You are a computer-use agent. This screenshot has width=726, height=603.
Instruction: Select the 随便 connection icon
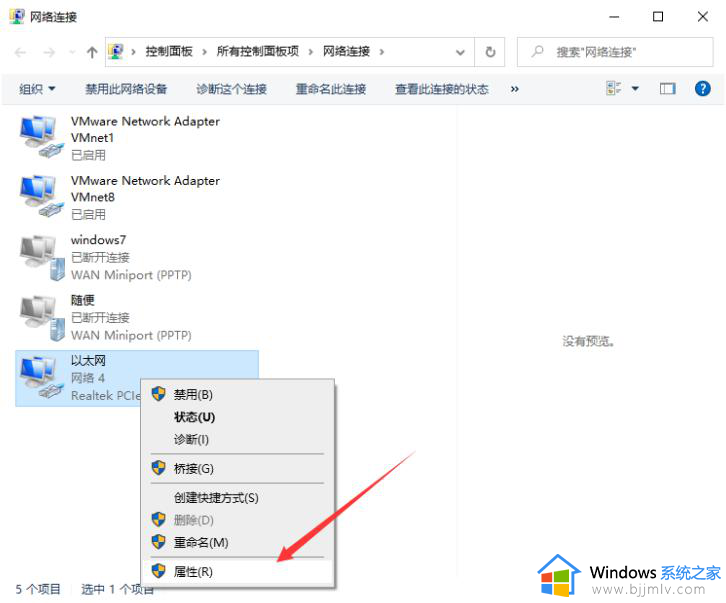42,318
